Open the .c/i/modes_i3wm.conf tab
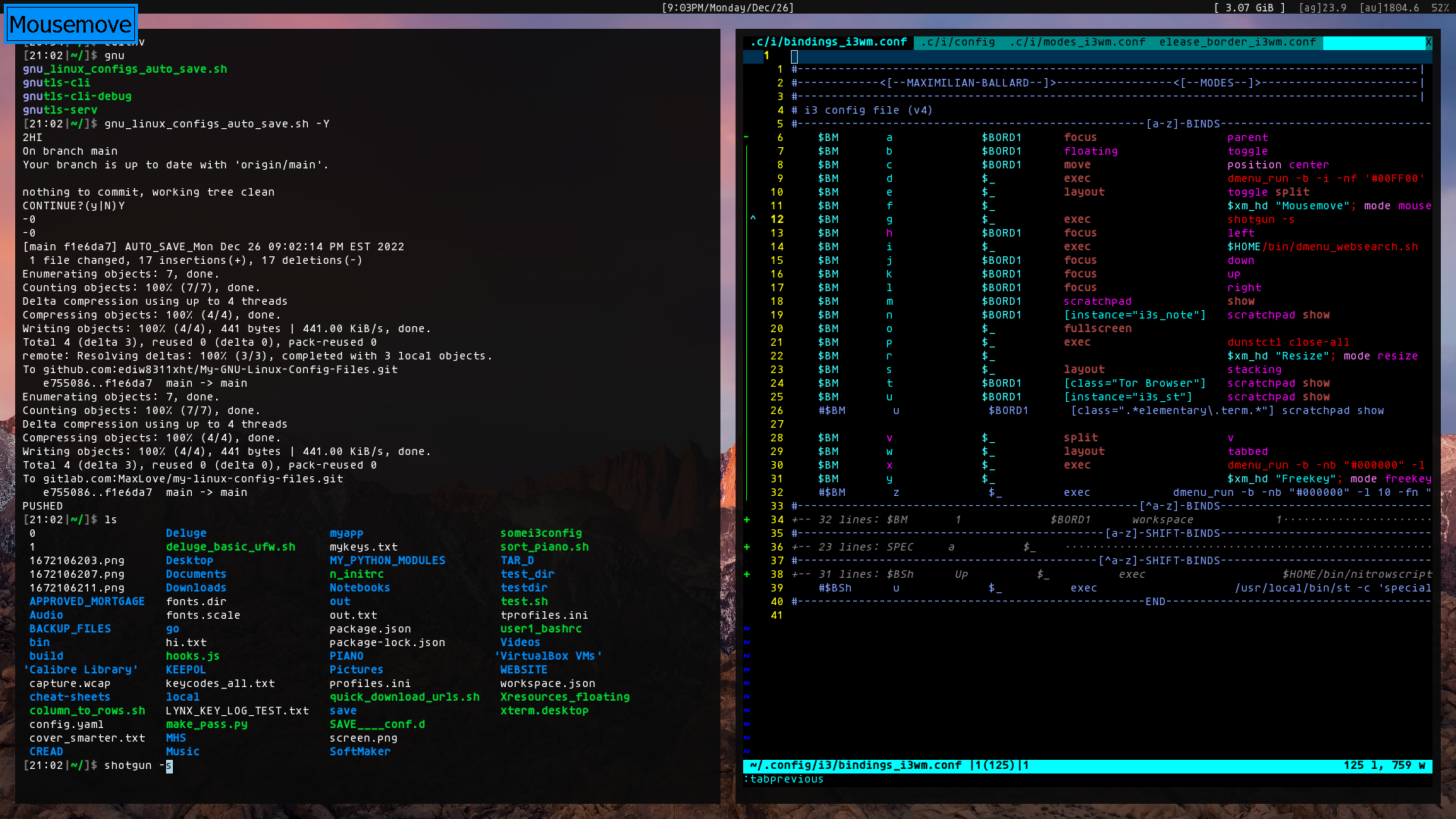The image size is (1456, 819). pos(1078,42)
